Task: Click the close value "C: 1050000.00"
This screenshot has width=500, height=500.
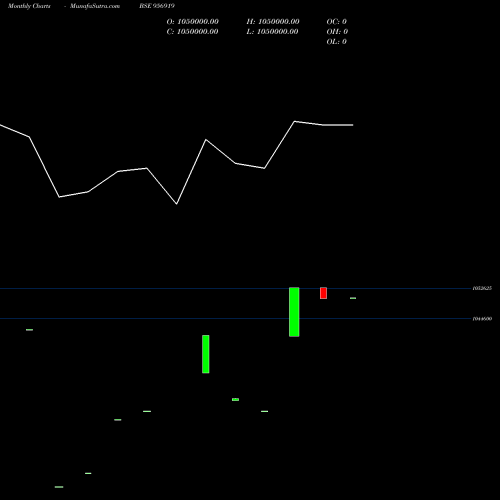Action: pyautogui.click(x=193, y=32)
